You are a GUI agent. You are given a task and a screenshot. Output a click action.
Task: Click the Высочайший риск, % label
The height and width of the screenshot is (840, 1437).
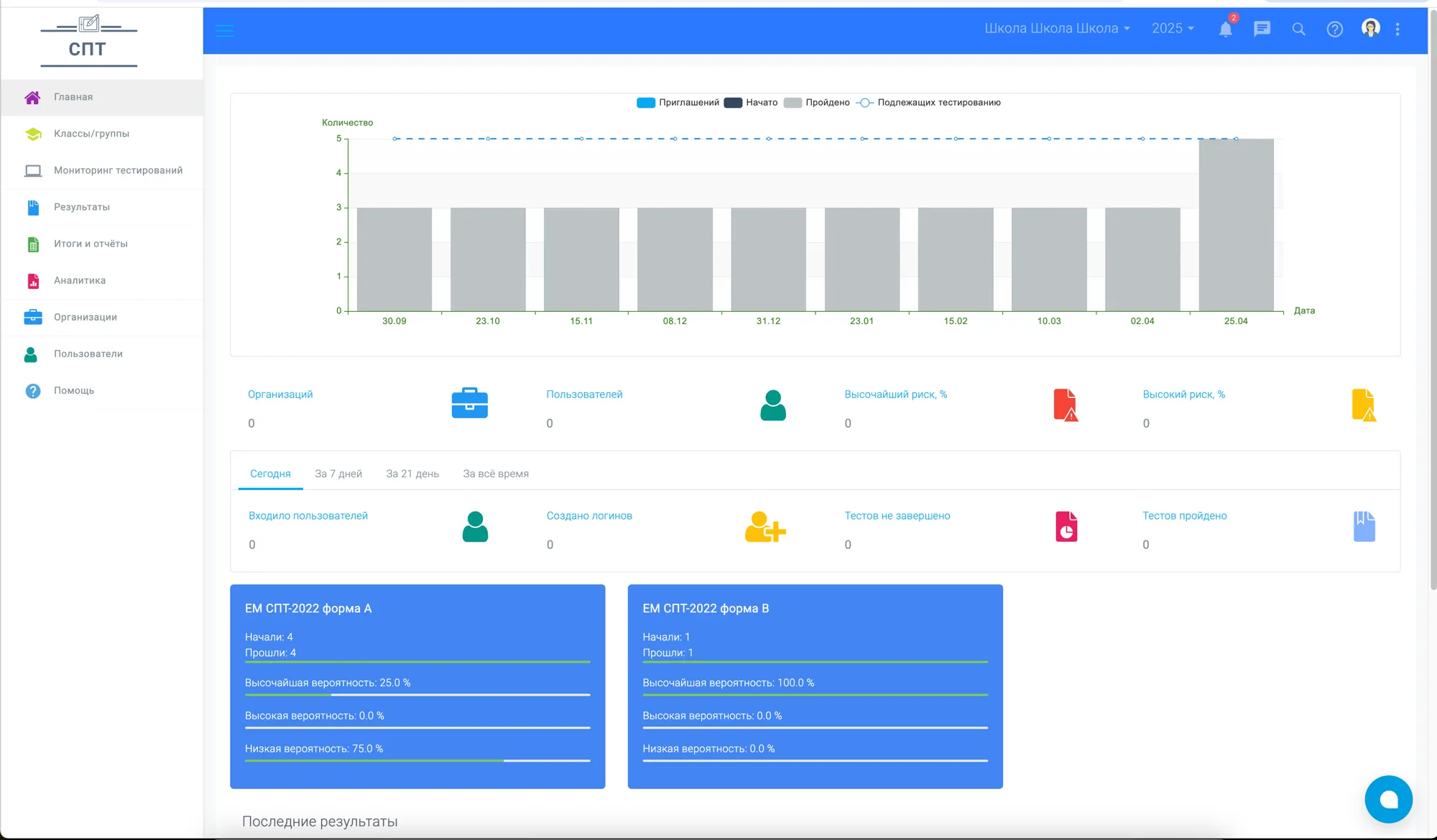[896, 394]
